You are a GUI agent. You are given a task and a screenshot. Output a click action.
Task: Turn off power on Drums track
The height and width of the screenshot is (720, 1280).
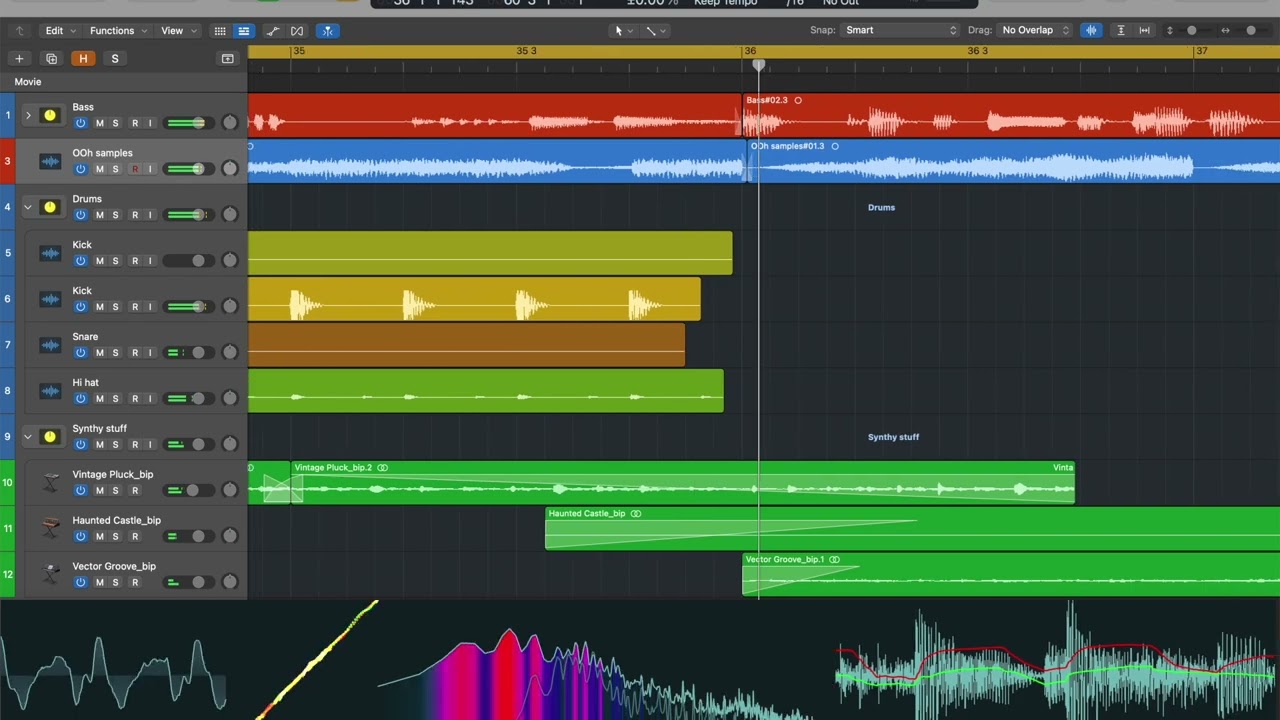point(80,215)
